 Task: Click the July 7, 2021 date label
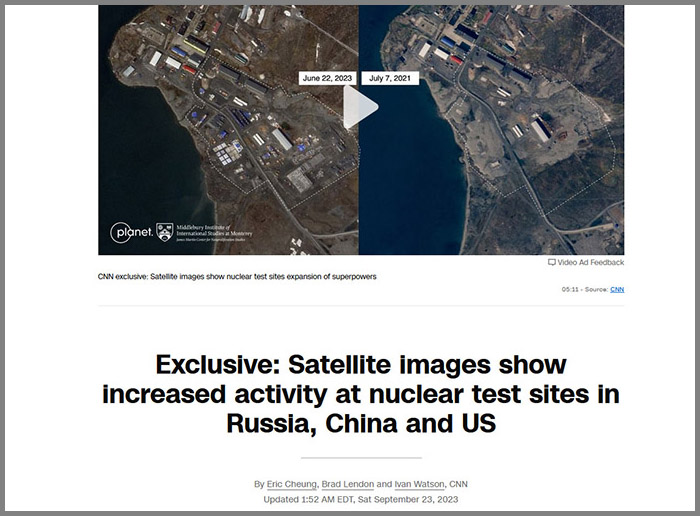point(390,78)
